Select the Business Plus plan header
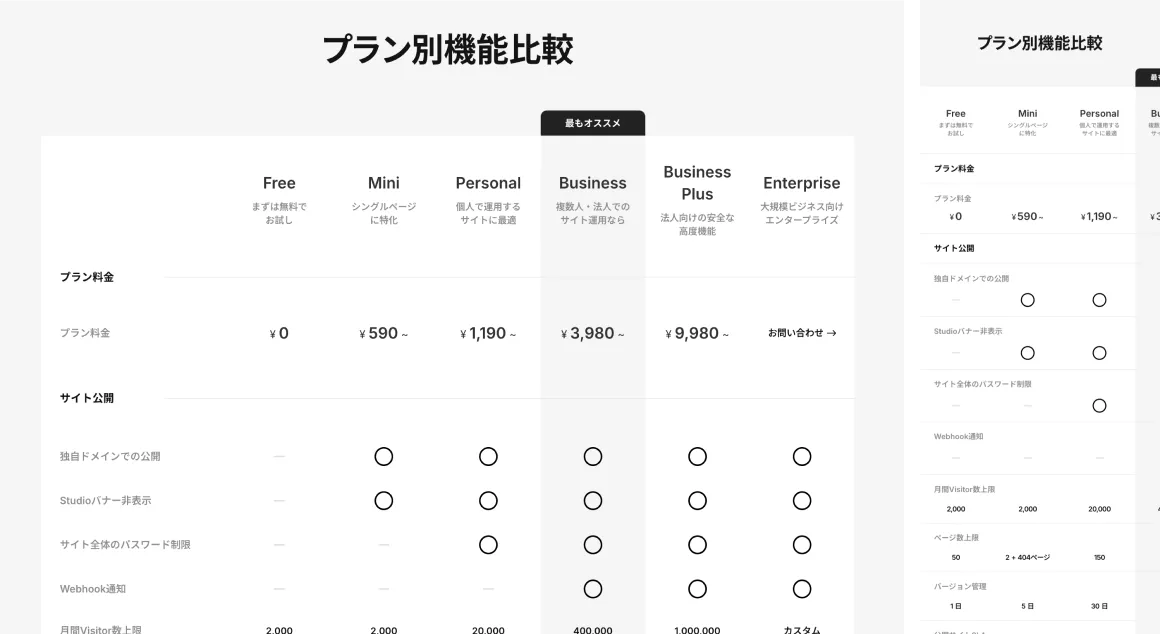Image resolution: width=1160 pixels, height=634 pixels. coord(697,183)
